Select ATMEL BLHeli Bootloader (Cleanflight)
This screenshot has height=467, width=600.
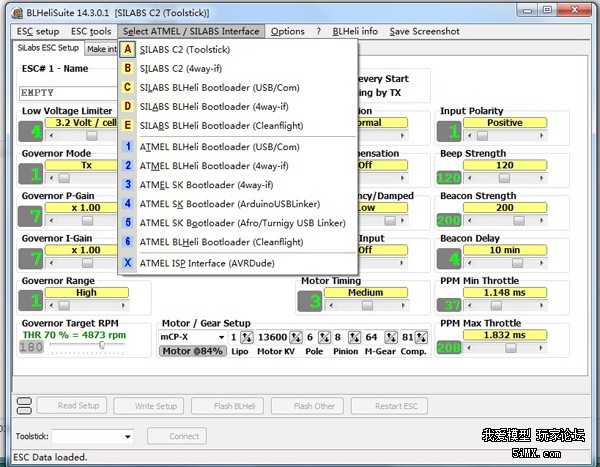coord(237,242)
